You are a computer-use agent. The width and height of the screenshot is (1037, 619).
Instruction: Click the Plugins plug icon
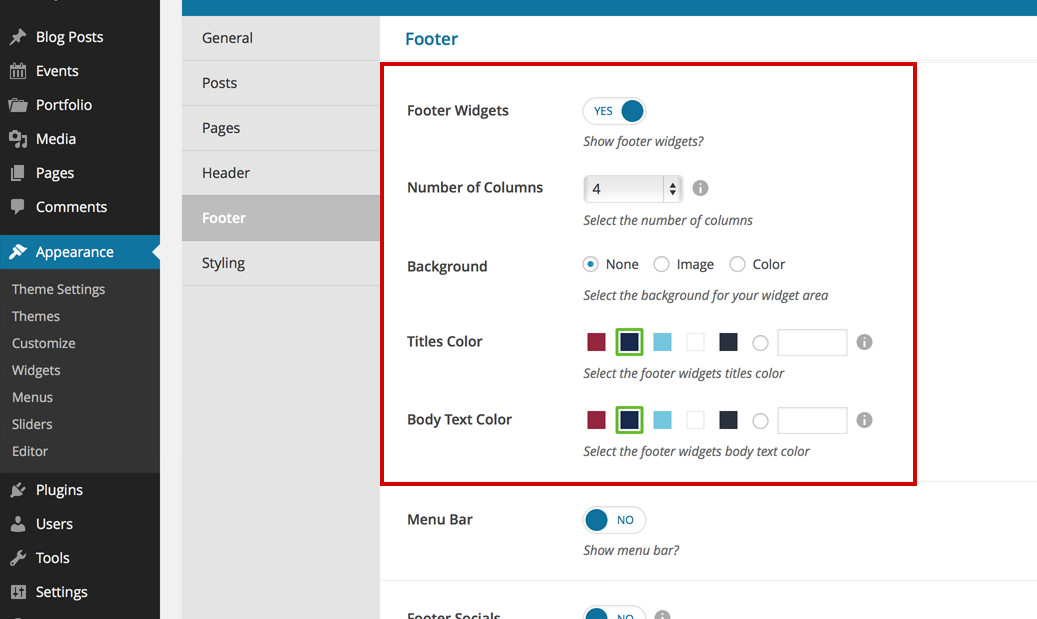tap(18, 490)
